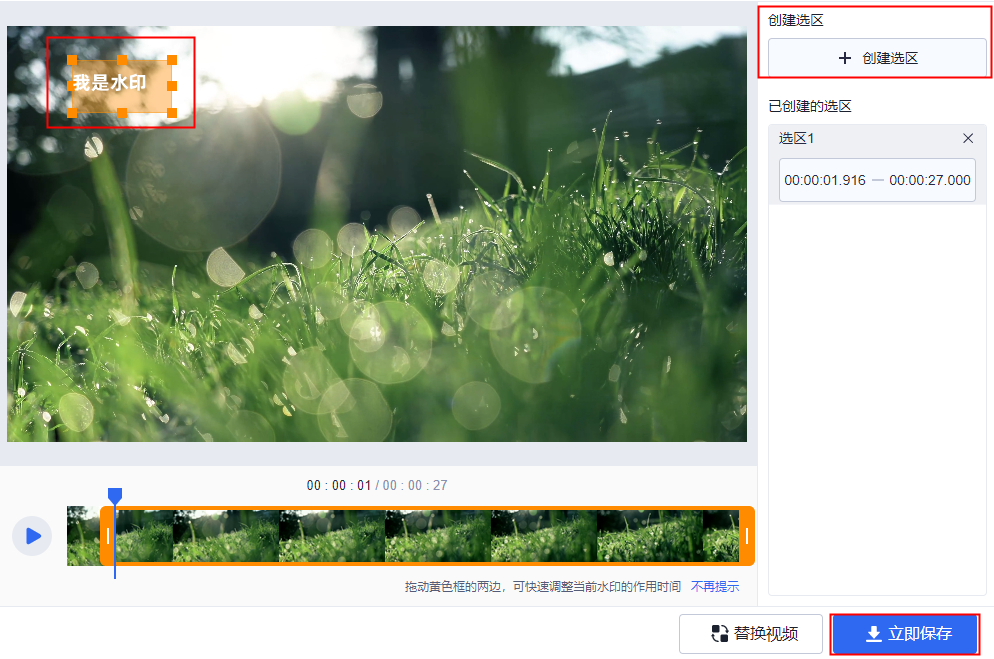Click the top-right handle of the watermark selection
Screen dimensions: 994x659
click(x=172, y=60)
